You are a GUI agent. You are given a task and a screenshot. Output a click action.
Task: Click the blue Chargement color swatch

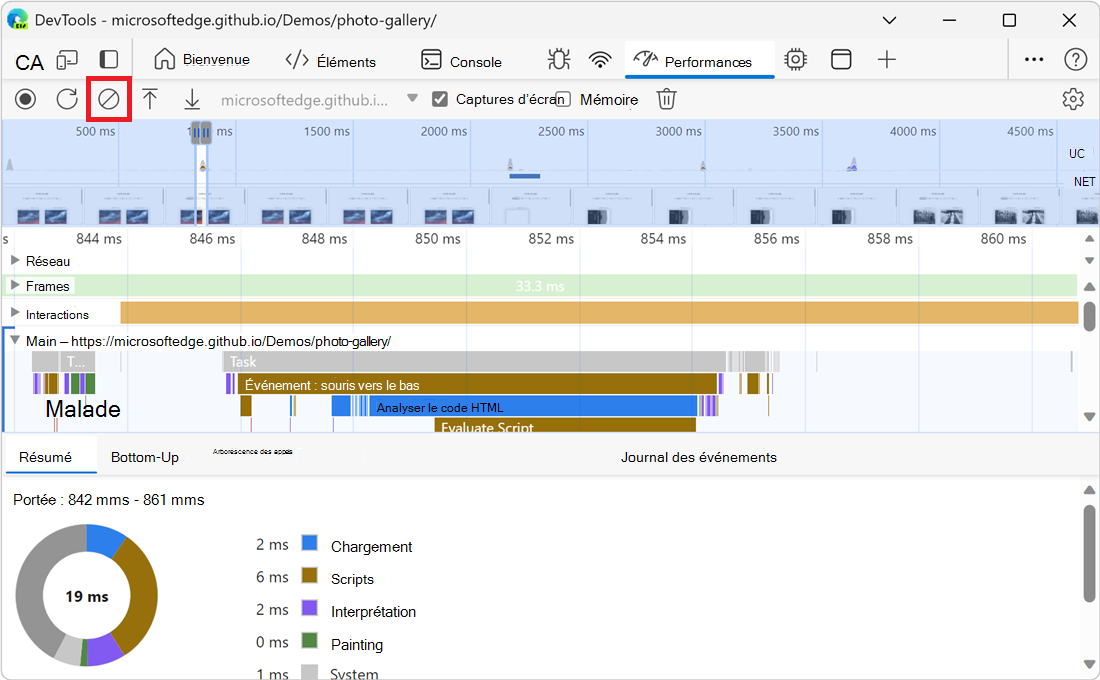point(309,543)
